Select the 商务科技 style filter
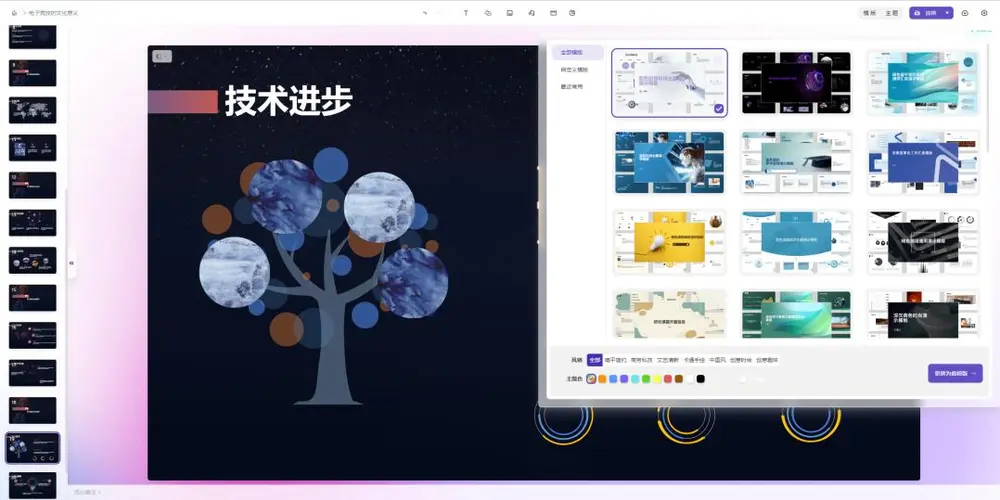Viewport: 1000px width, 500px height. (x=642, y=360)
